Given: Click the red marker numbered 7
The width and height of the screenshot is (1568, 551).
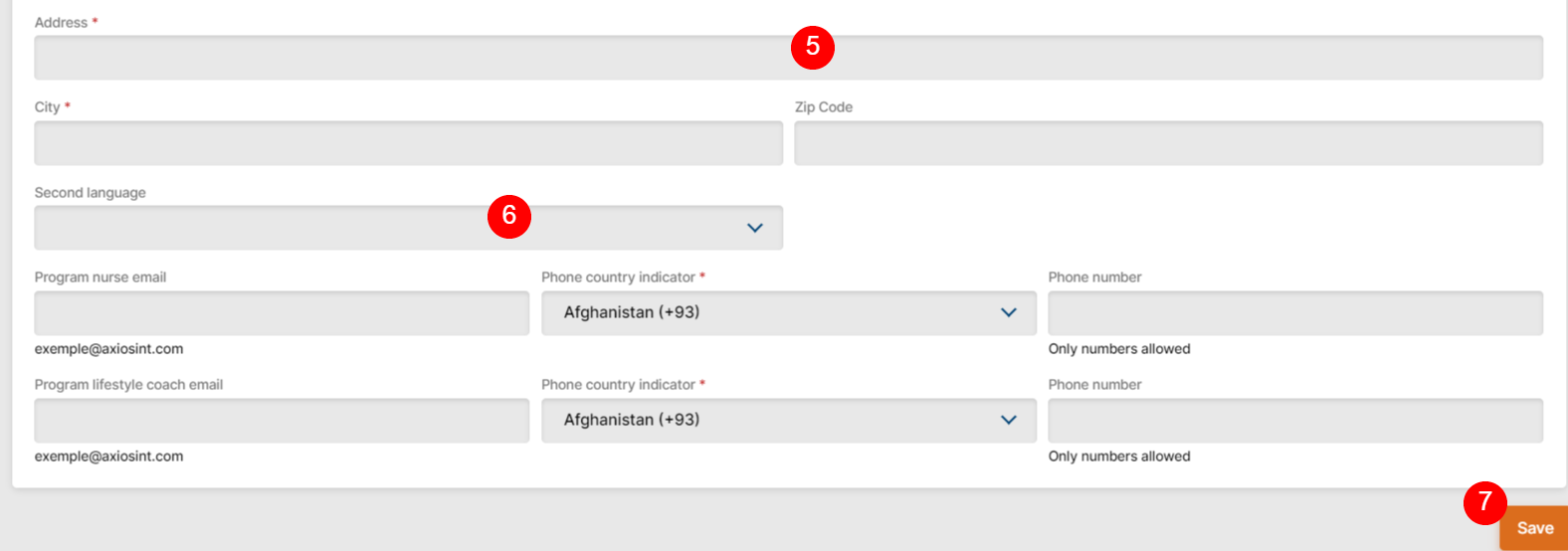Looking at the screenshot, I should pyautogui.click(x=1485, y=501).
